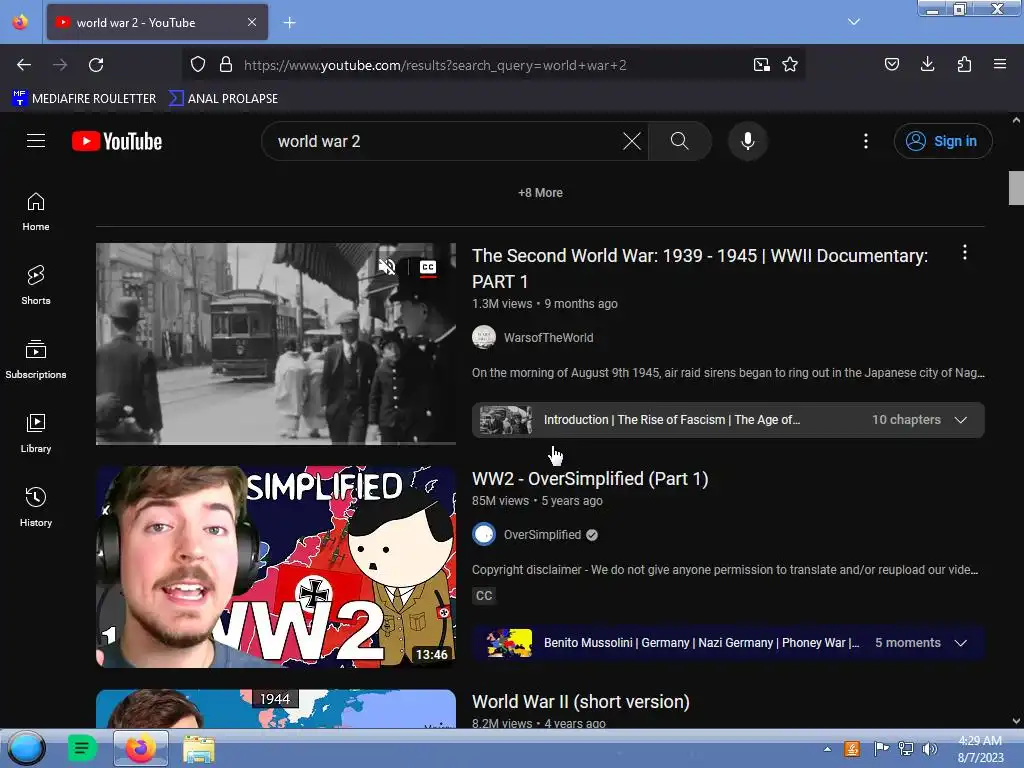Click the OverSimplified channel avatar

point(484,534)
